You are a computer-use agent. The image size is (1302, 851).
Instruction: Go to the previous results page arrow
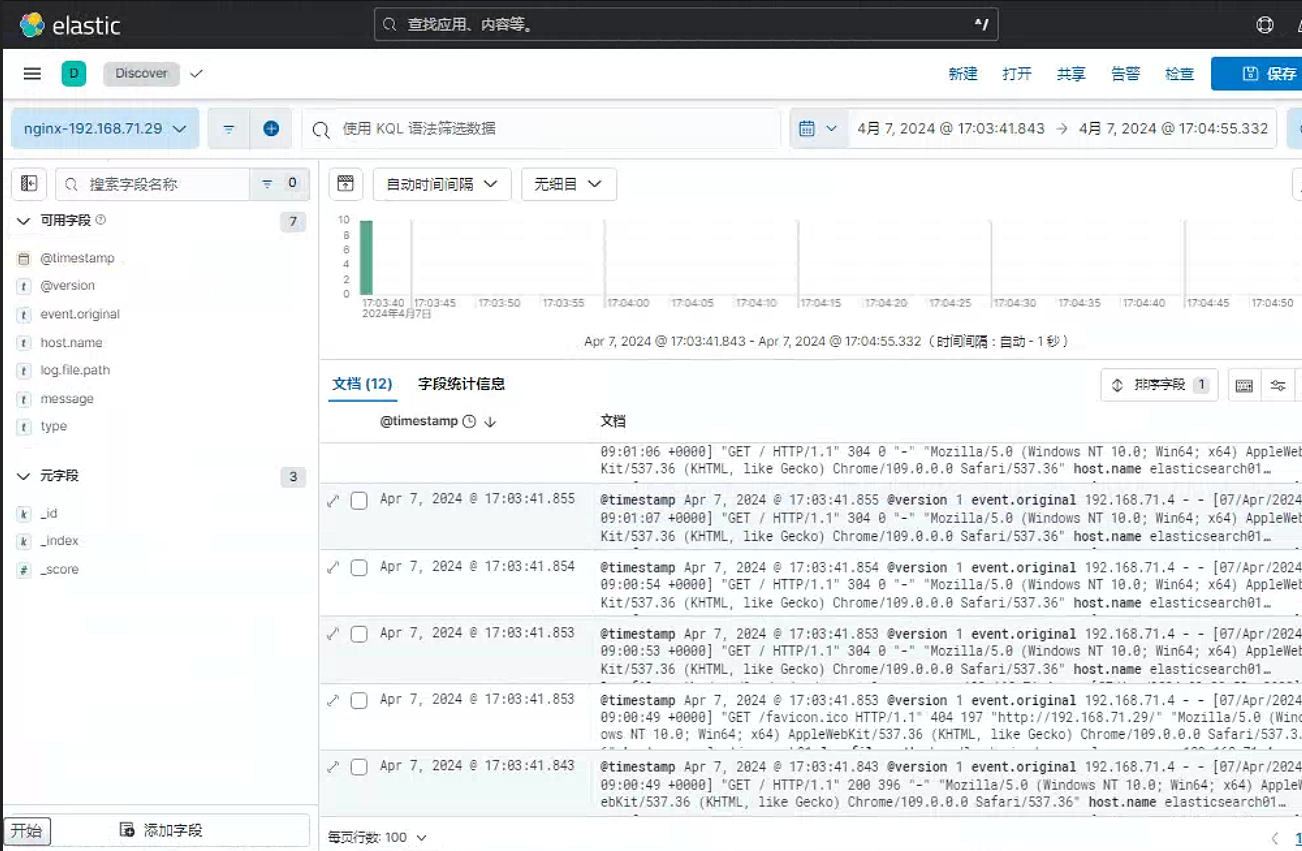1275,838
